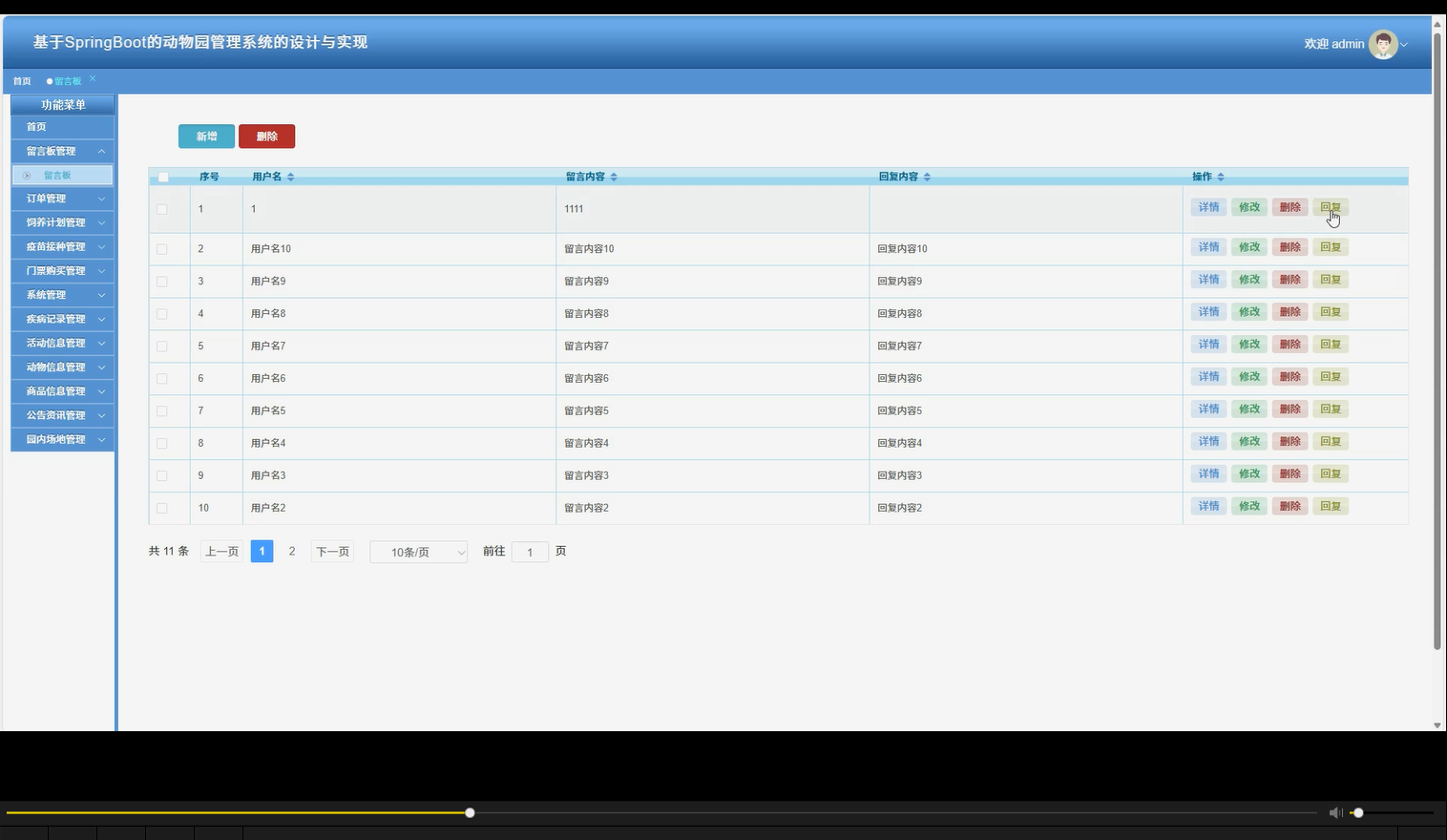
Task: Expand the 订单管理 menu
Action: pyautogui.click(x=62, y=199)
